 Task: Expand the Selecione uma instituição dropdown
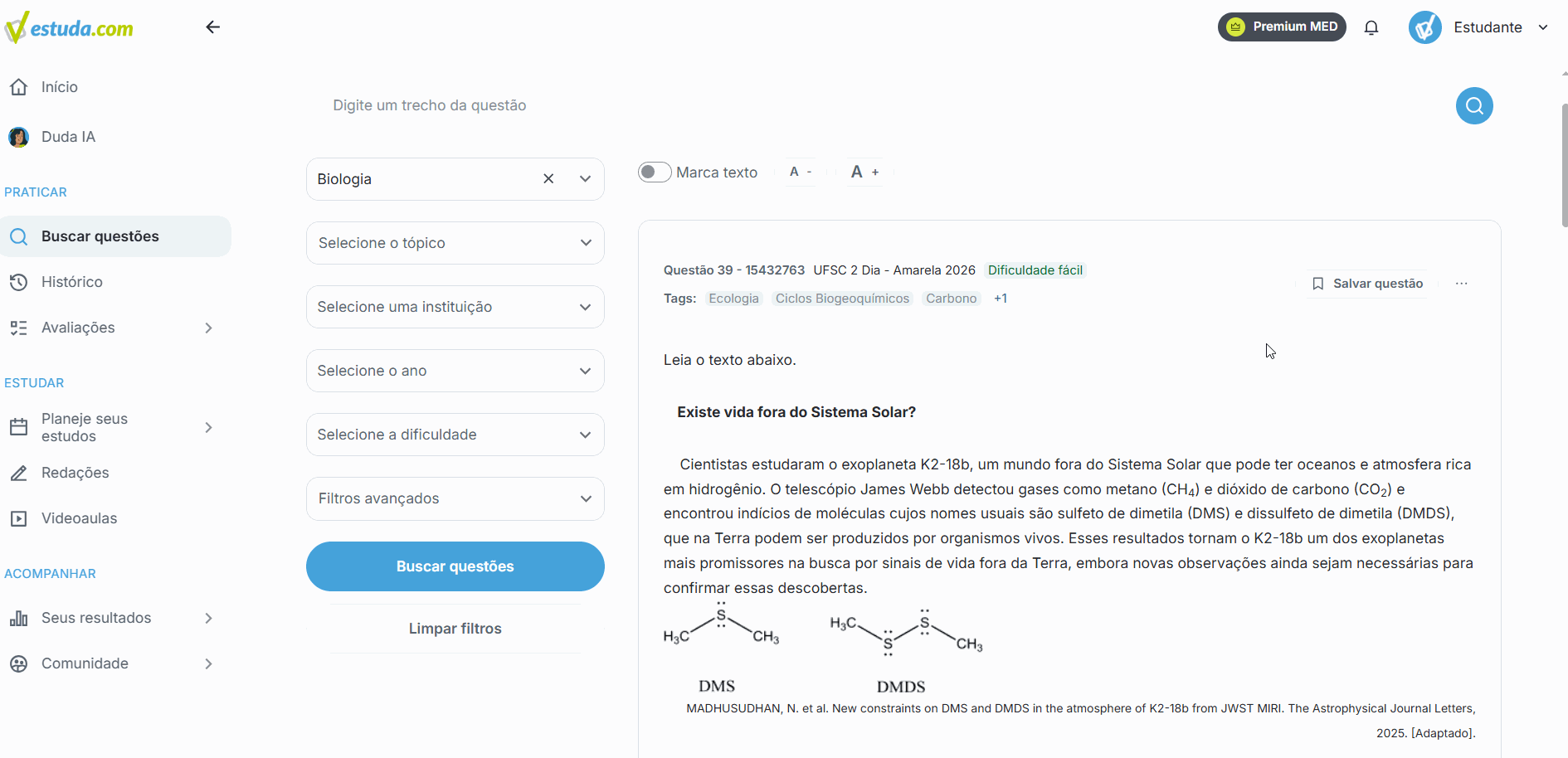pyautogui.click(x=455, y=307)
